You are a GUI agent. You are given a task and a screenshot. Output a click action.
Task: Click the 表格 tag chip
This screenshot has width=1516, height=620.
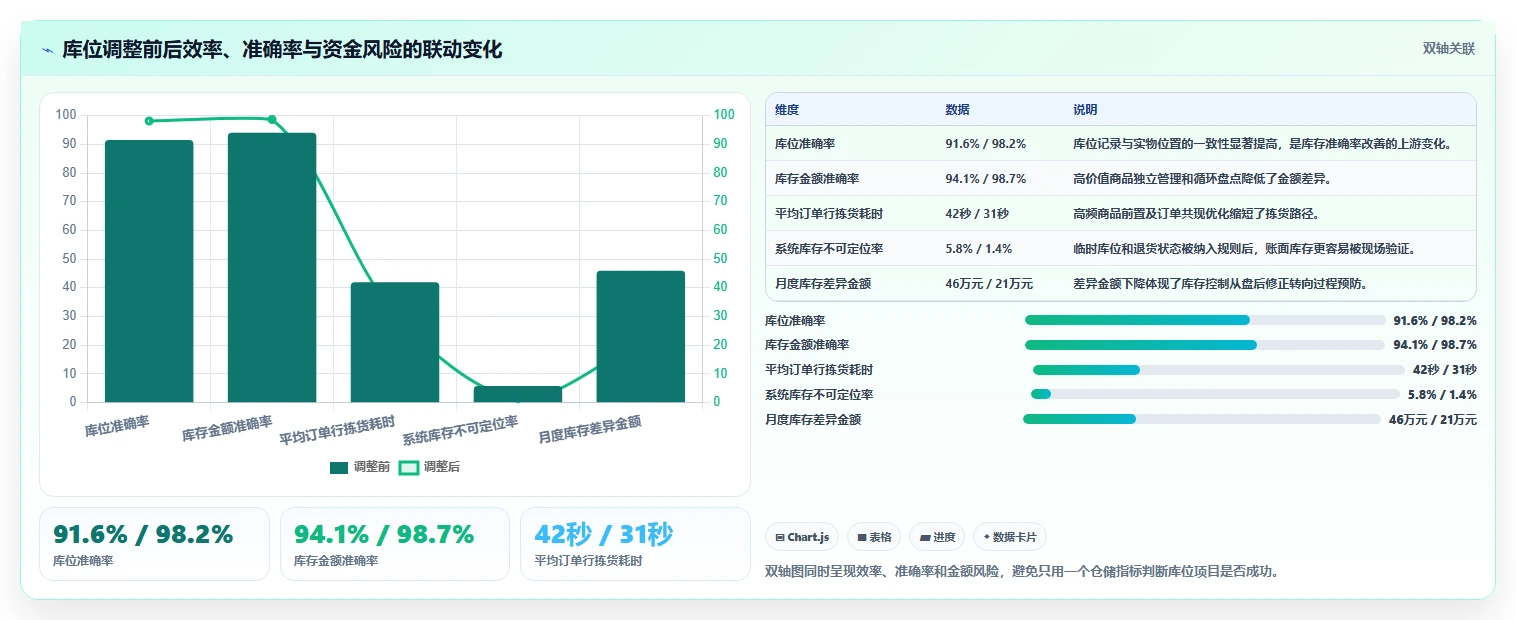(x=874, y=537)
